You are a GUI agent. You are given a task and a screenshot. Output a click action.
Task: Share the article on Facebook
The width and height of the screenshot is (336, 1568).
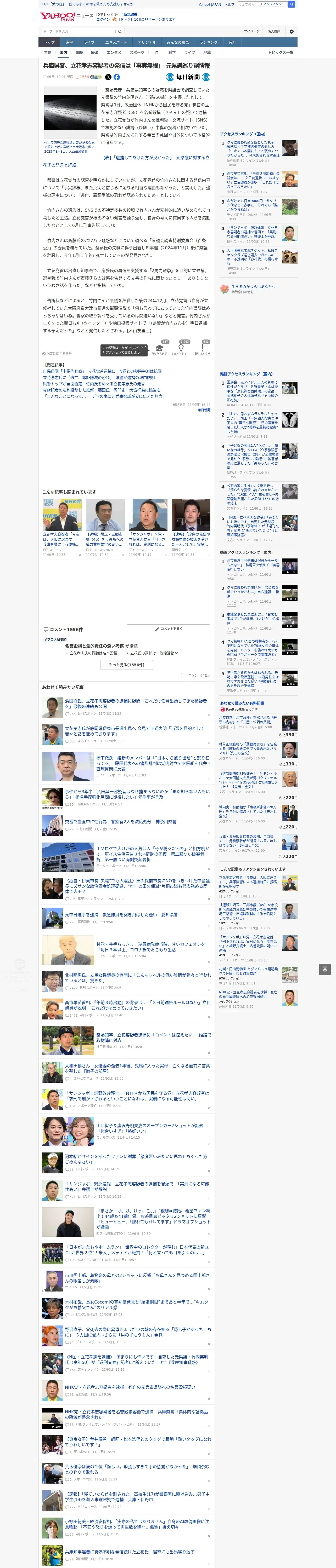coord(116,77)
